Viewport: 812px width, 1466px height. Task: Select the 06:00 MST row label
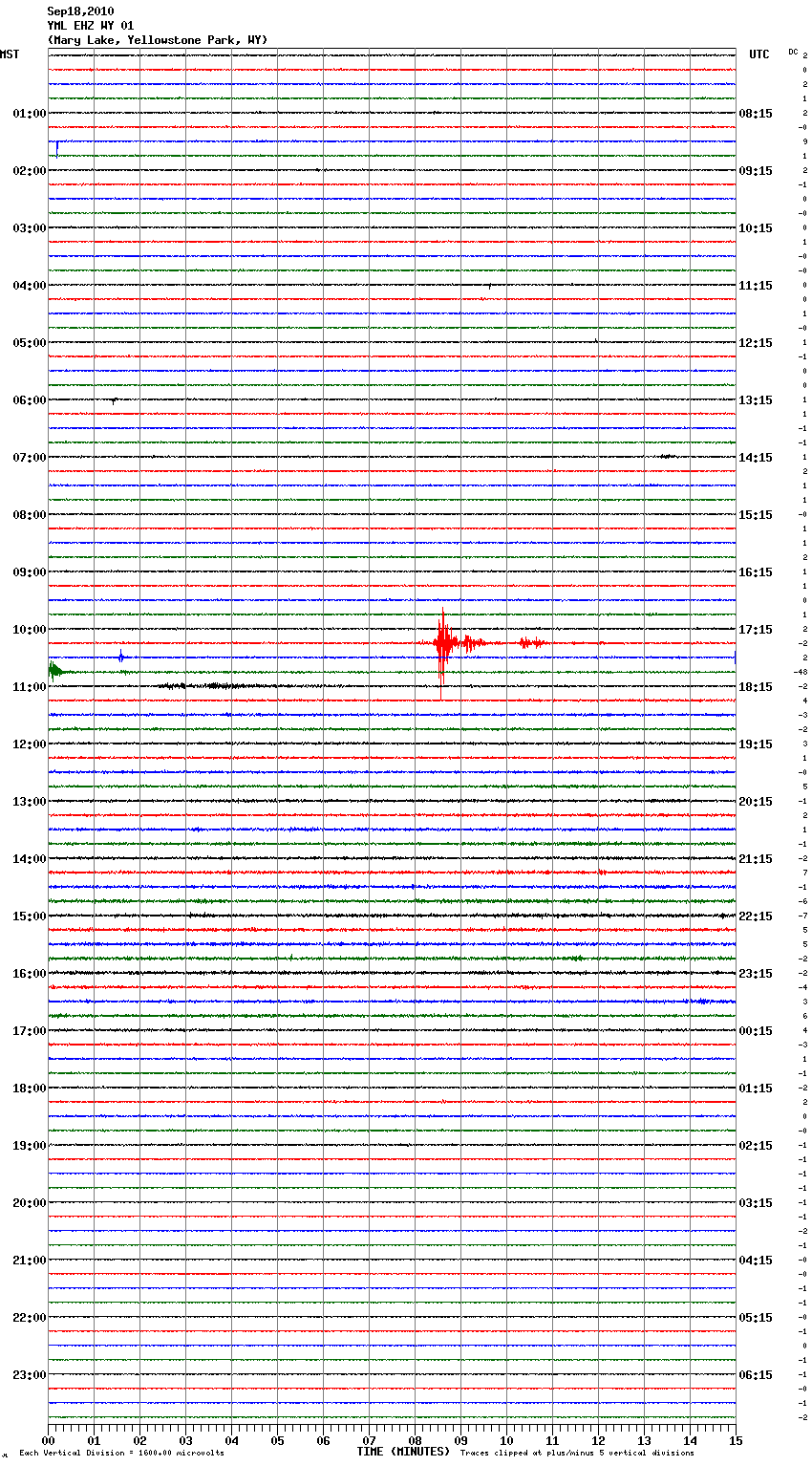tap(30, 400)
